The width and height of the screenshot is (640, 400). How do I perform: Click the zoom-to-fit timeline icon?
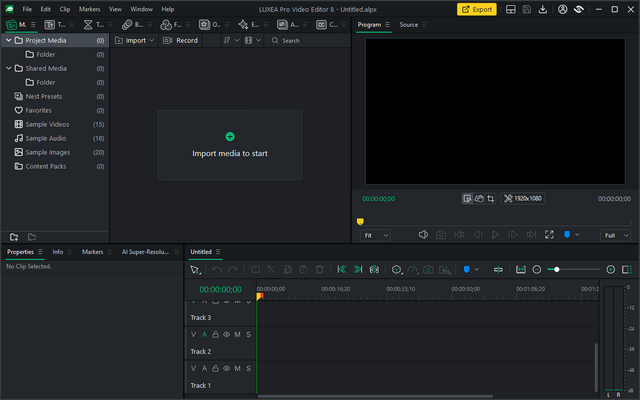coord(520,269)
